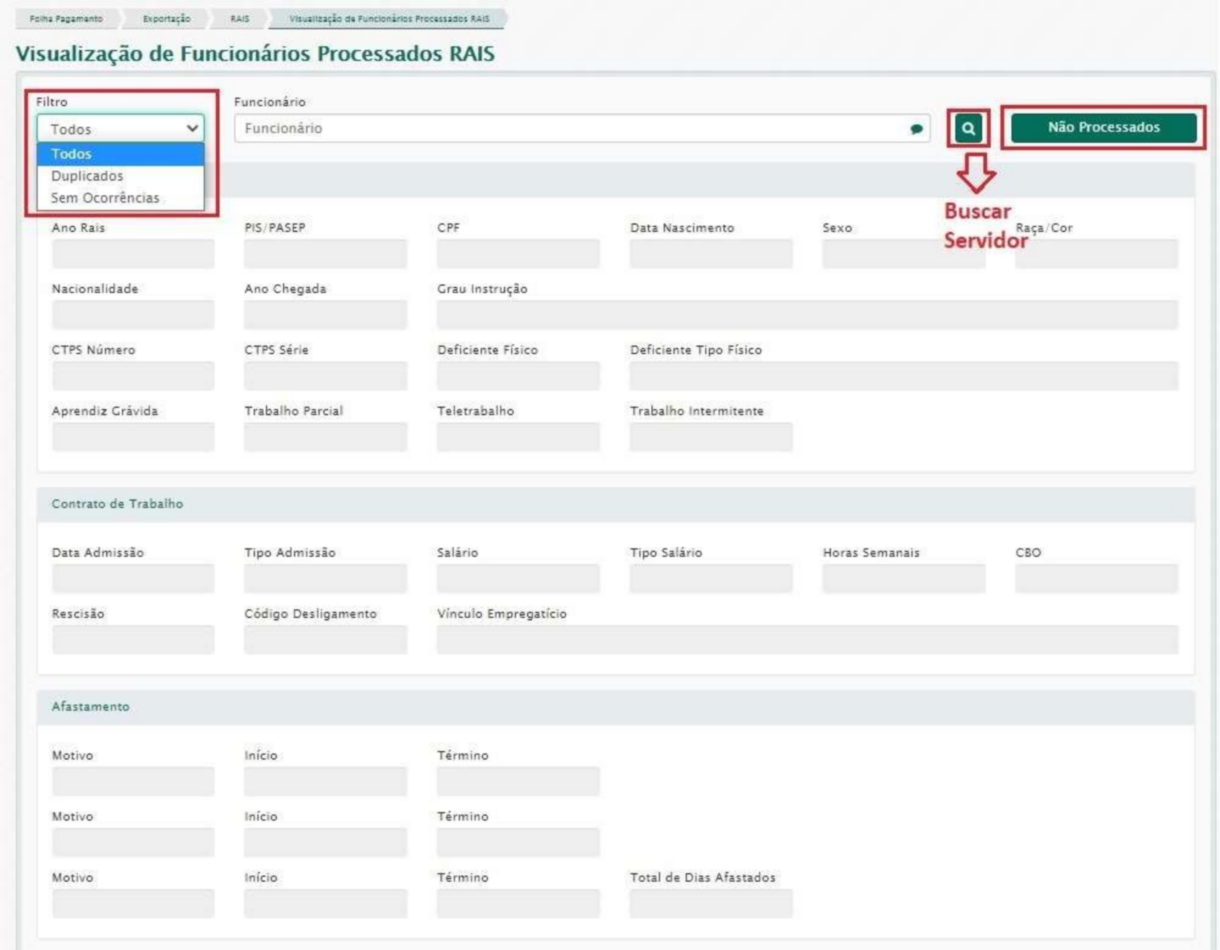Click the Salário field
1220x950 pixels.
[518, 579]
